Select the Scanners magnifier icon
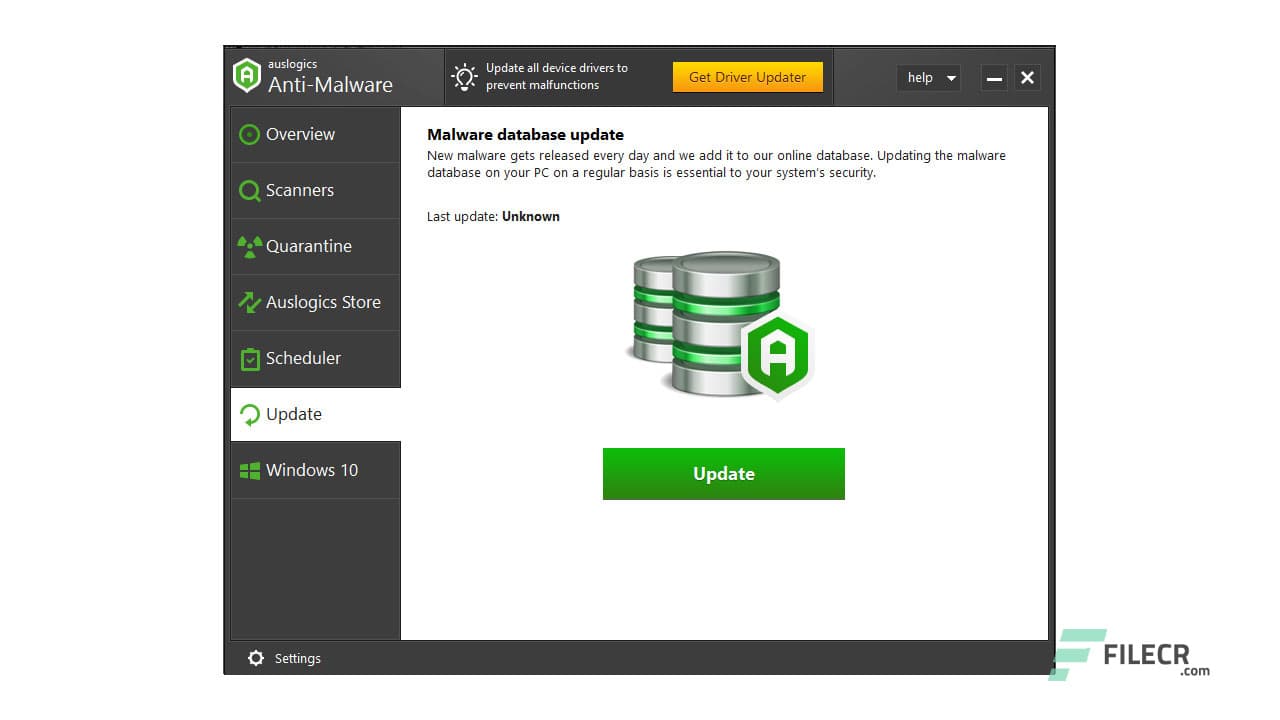 [x=249, y=190]
